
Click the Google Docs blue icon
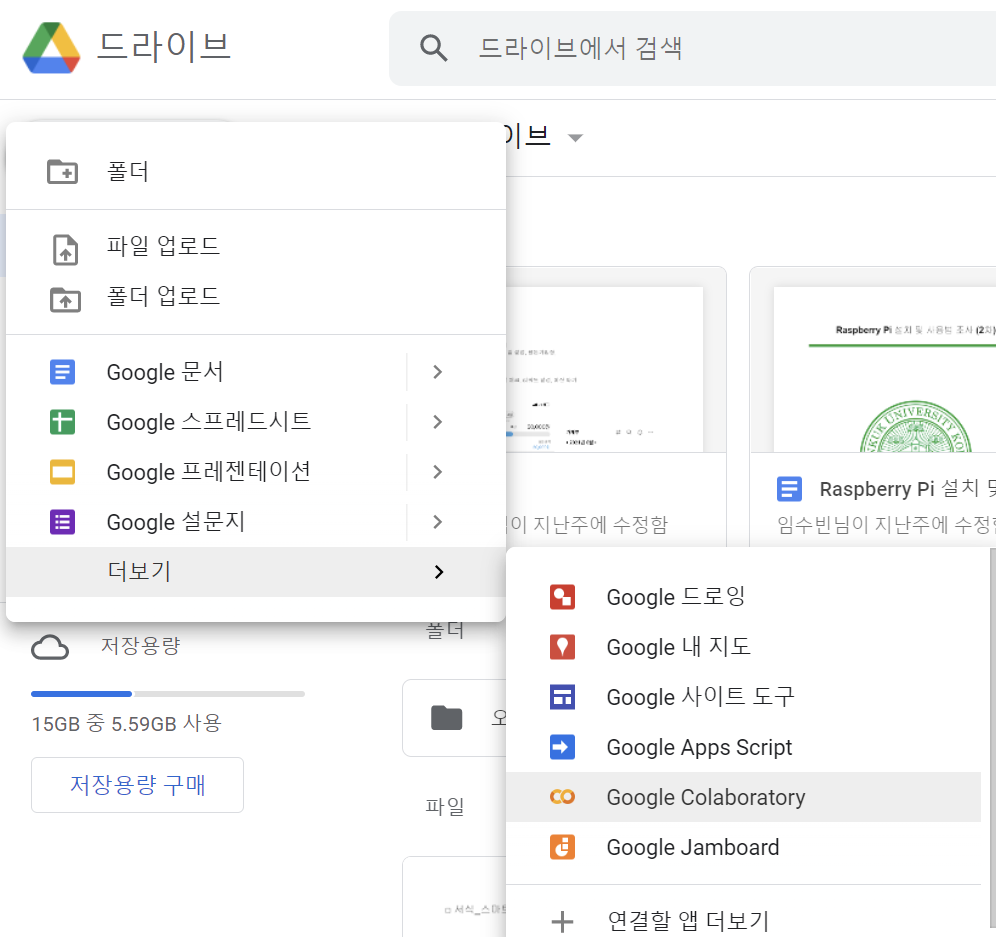tap(62, 372)
